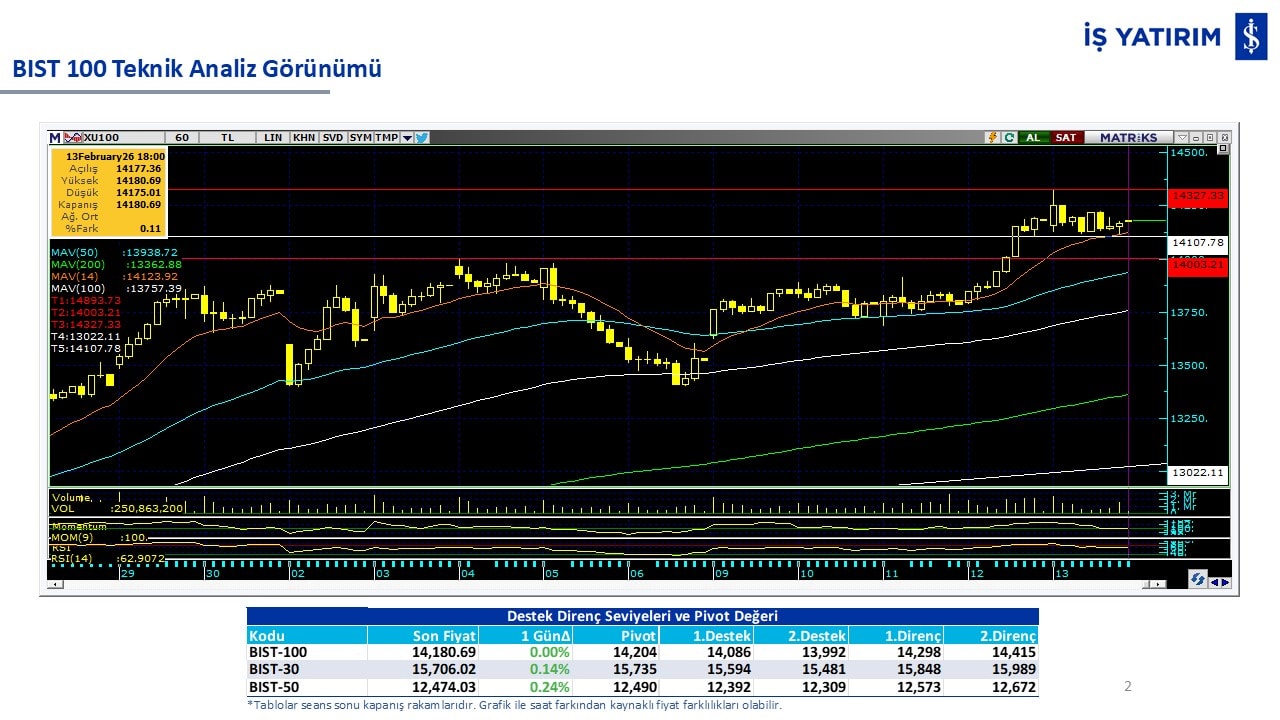Click the blue sync icon at bottom-right
This screenshot has width=1280, height=720.
coord(1197,580)
